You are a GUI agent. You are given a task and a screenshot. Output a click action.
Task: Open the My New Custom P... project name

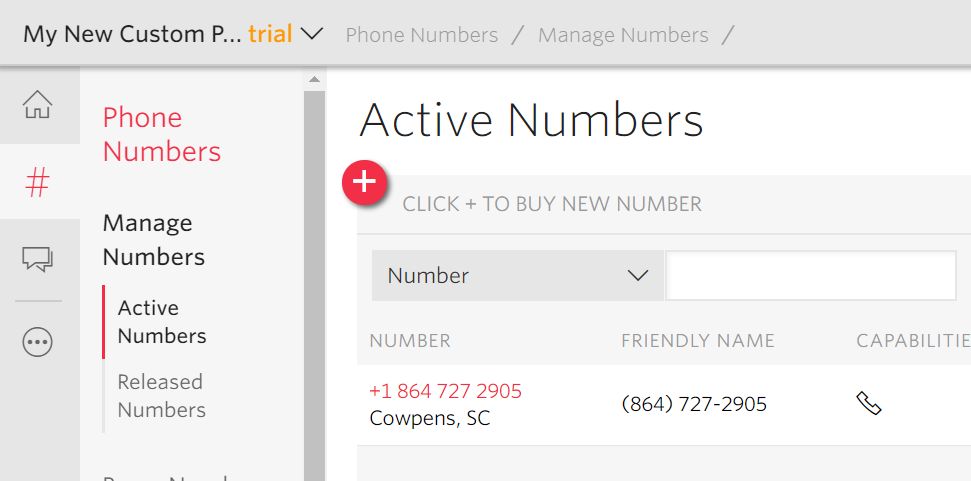tap(133, 34)
